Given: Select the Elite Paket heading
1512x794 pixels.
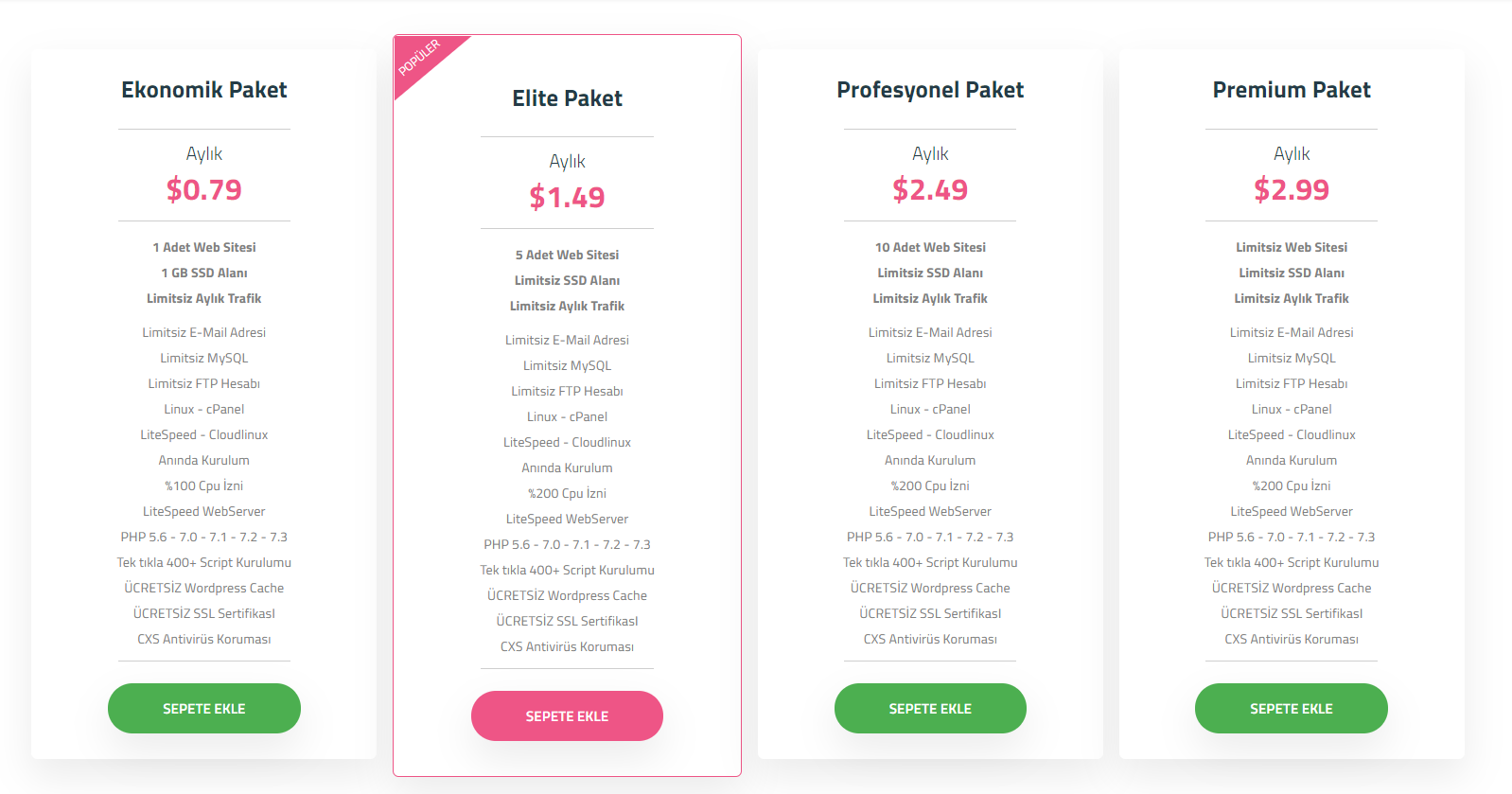Looking at the screenshot, I should (x=567, y=98).
